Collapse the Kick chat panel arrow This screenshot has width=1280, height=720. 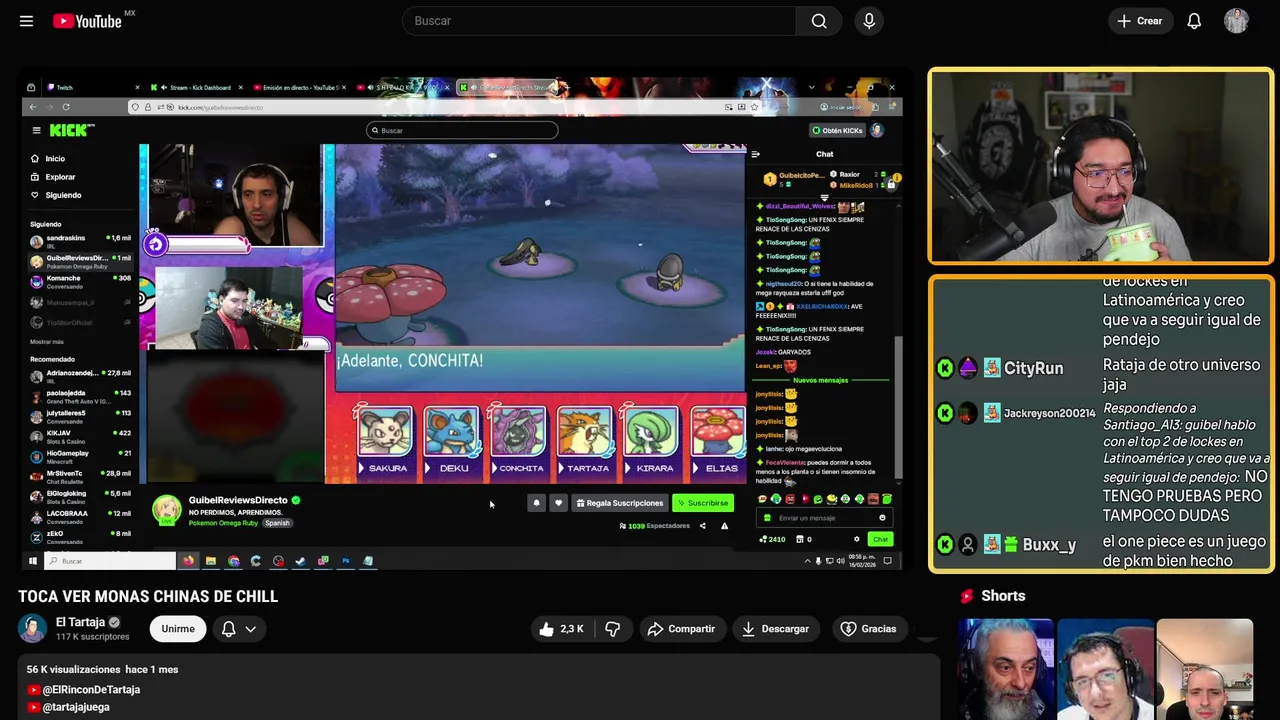(755, 154)
